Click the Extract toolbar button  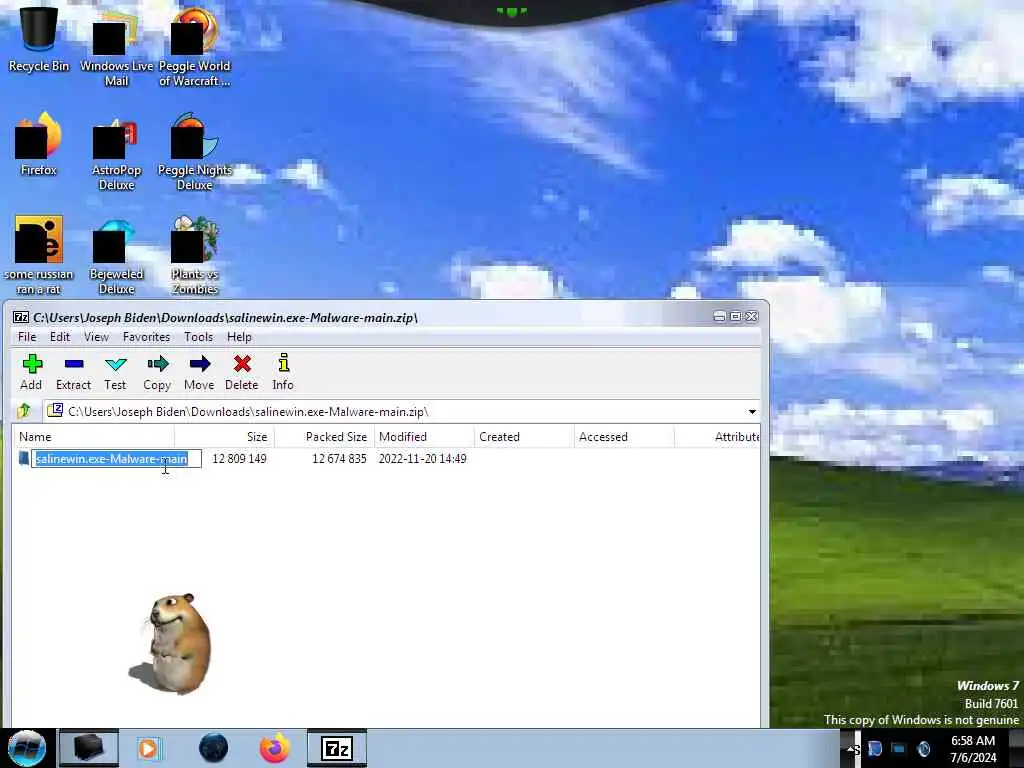pyautogui.click(x=73, y=372)
